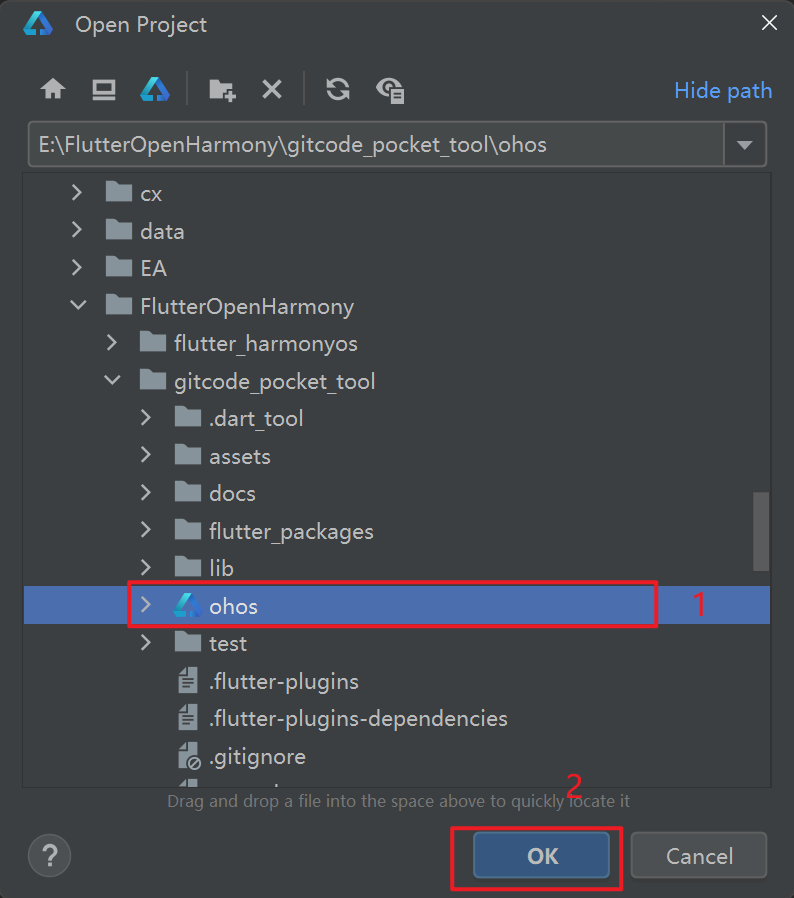
Task: Expand the data folder
Action: point(77,230)
